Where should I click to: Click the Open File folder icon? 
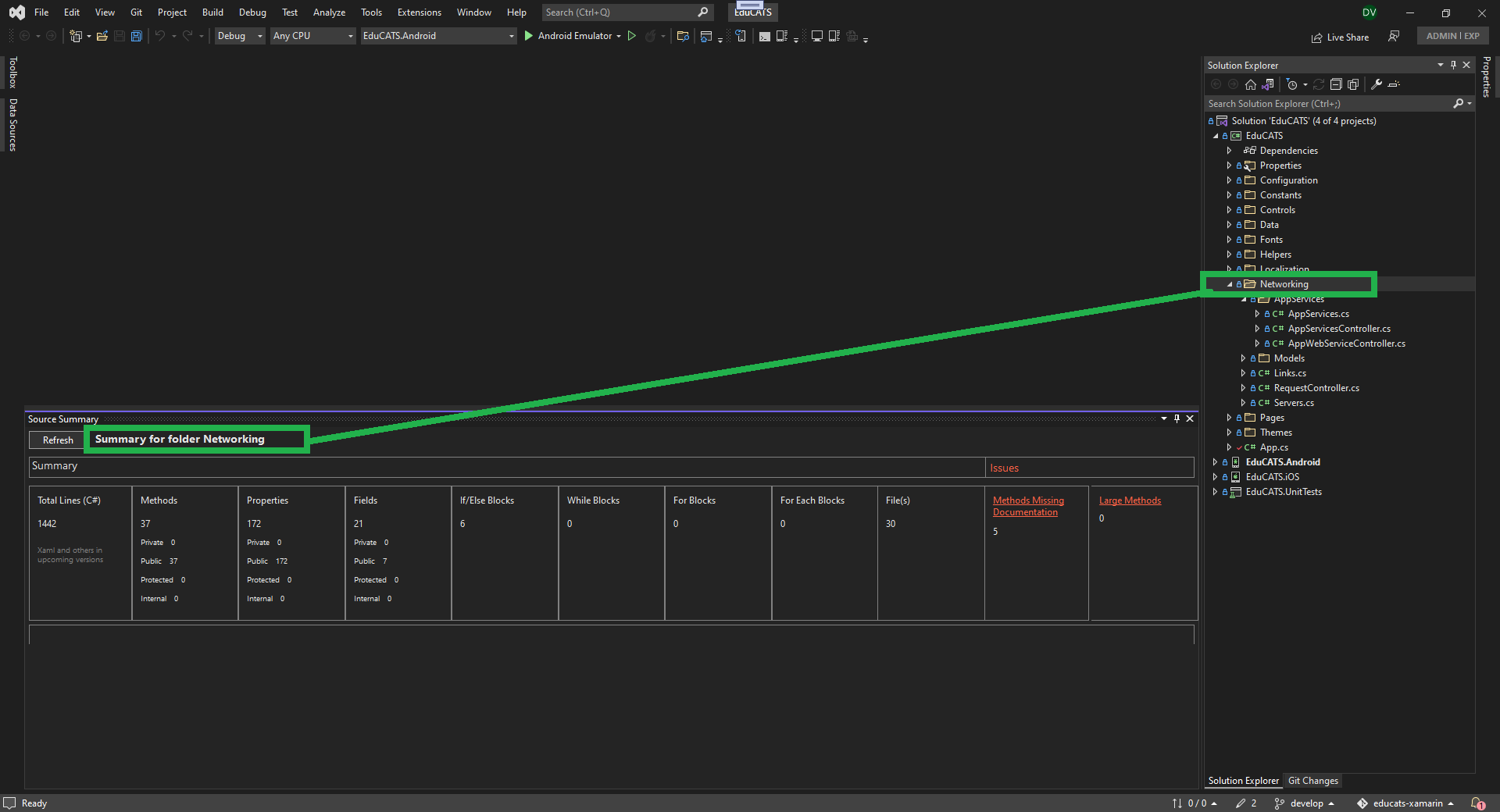(102, 36)
